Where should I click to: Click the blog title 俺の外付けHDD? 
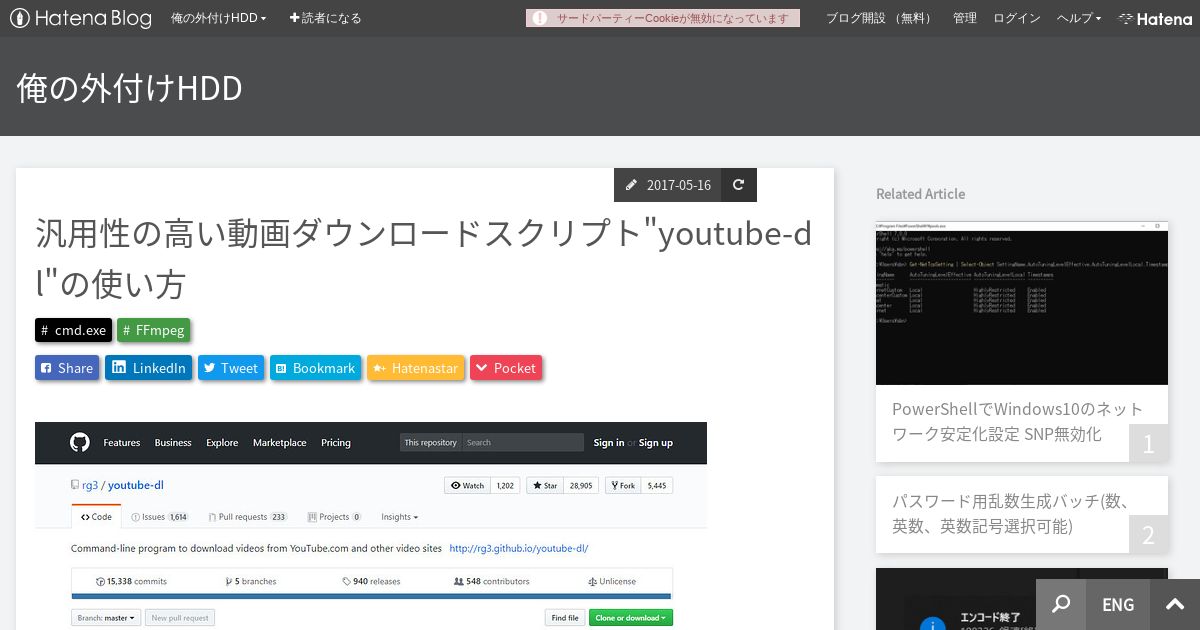[x=130, y=88]
